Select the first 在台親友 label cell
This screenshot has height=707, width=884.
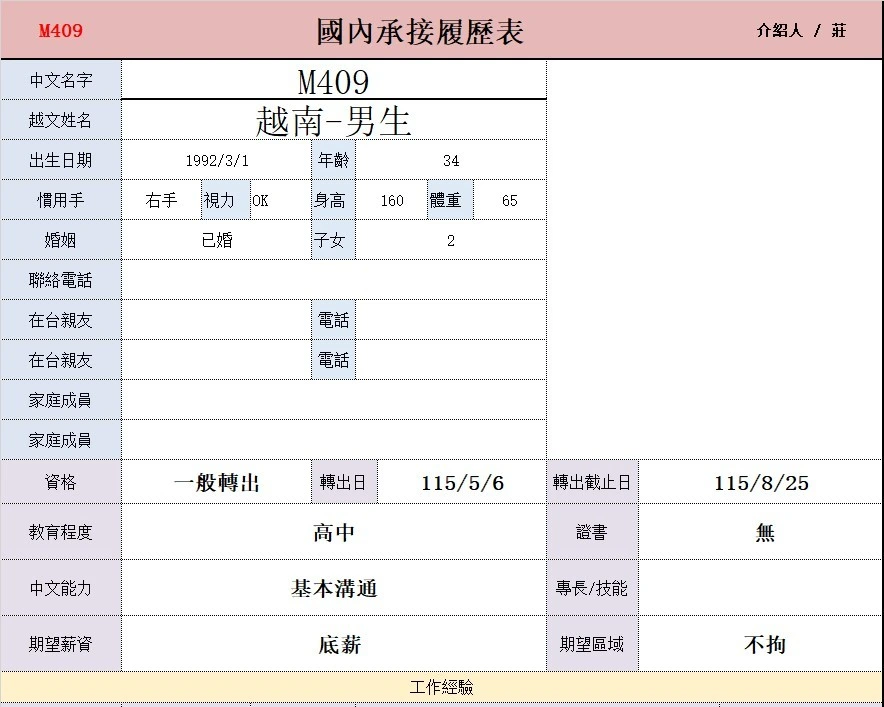click(x=61, y=320)
